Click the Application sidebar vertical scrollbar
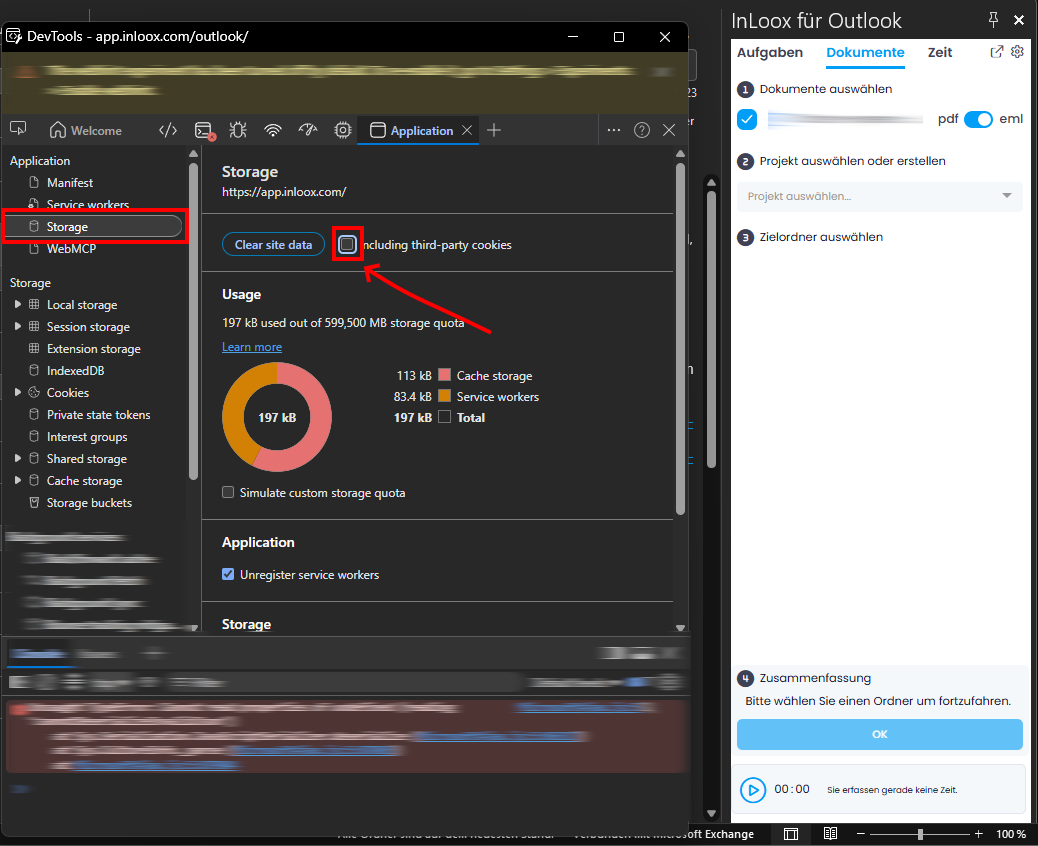The height and width of the screenshot is (846, 1038). 193,321
